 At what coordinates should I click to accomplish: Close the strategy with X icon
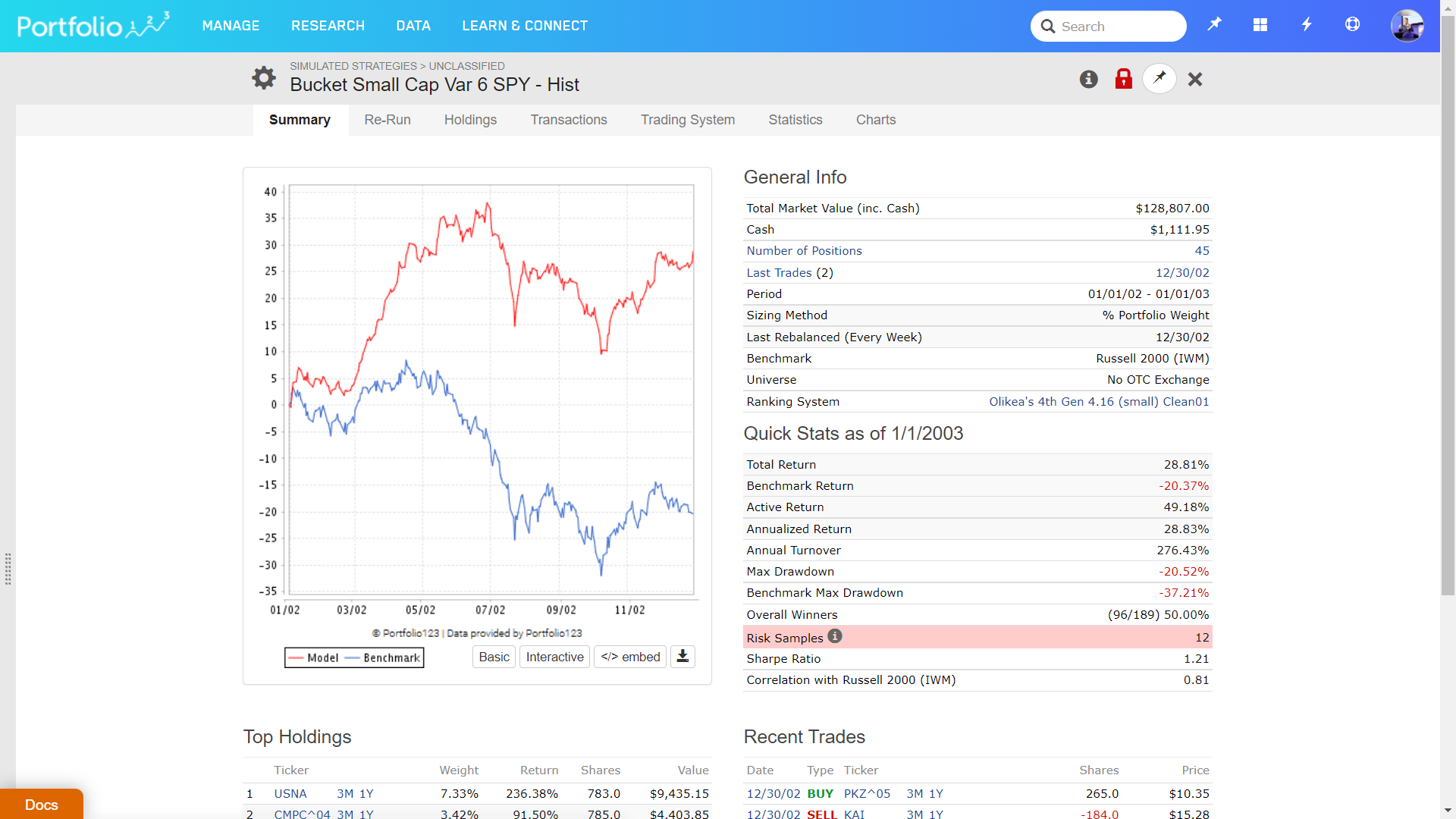1195,79
